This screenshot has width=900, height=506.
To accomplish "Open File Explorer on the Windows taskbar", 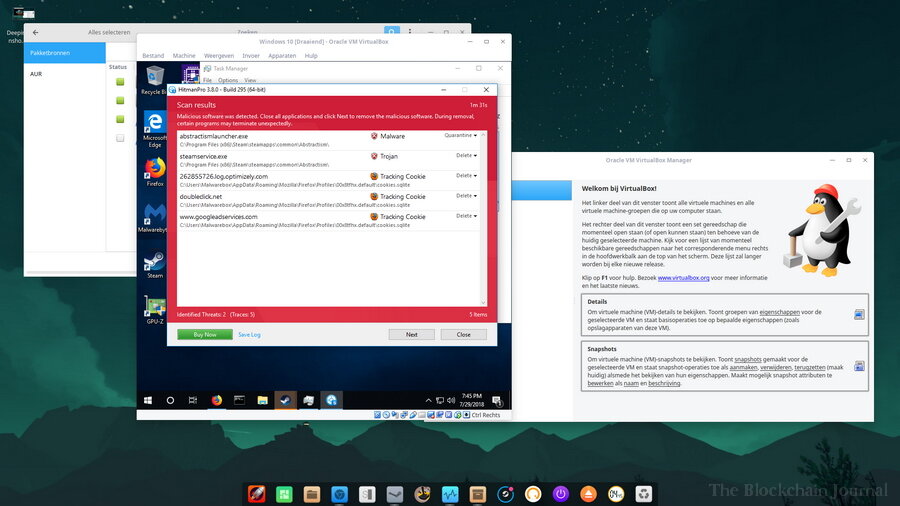I will [x=262, y=400].
